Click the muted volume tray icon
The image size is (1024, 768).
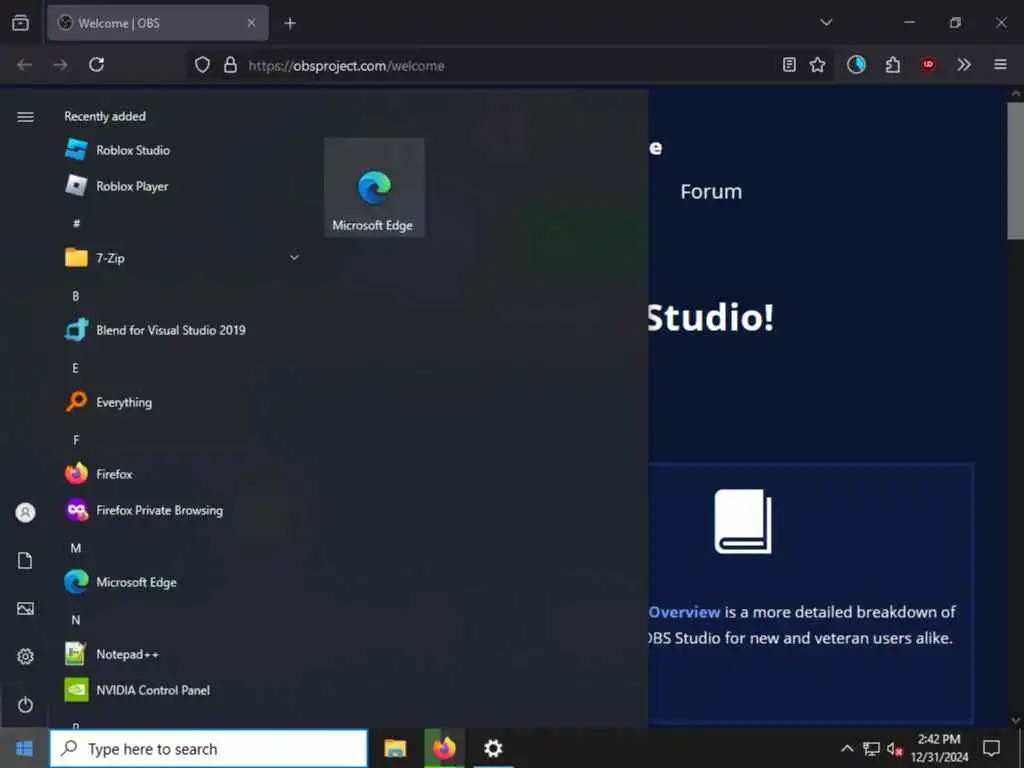895,749
